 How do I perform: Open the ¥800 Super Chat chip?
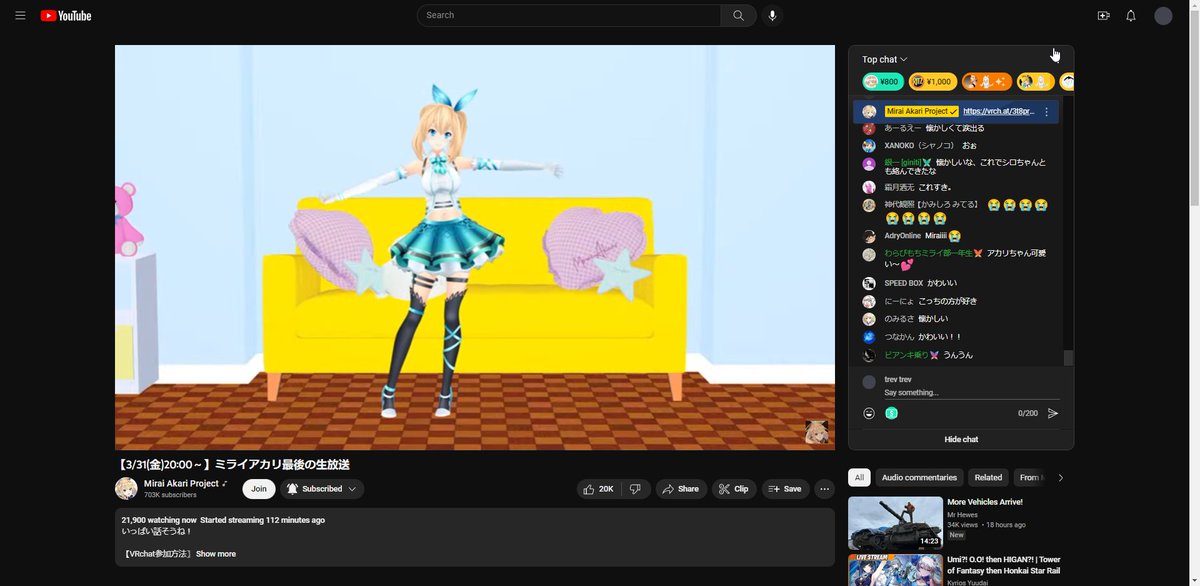(883, 82)
